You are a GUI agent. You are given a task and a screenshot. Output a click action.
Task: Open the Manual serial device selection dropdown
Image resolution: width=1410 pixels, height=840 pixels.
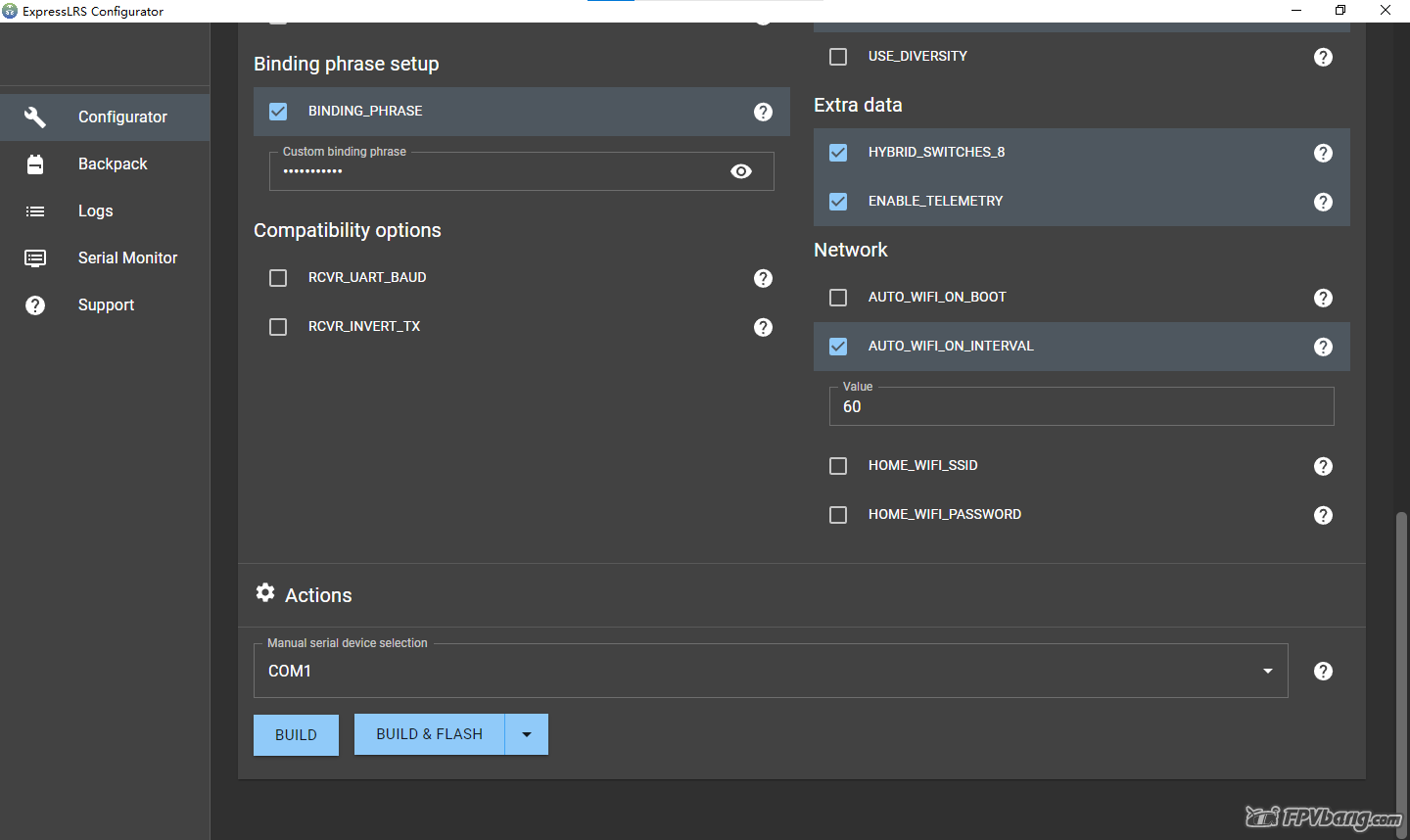coord(771,671)
